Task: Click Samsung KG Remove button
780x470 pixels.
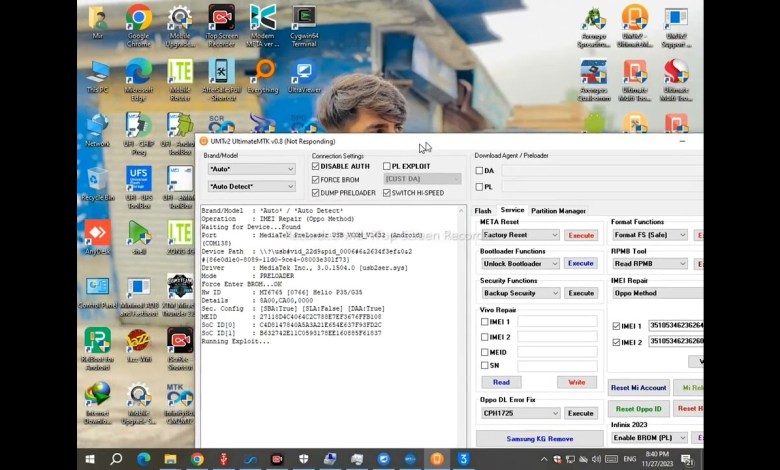Action: (x=540, y=439)
